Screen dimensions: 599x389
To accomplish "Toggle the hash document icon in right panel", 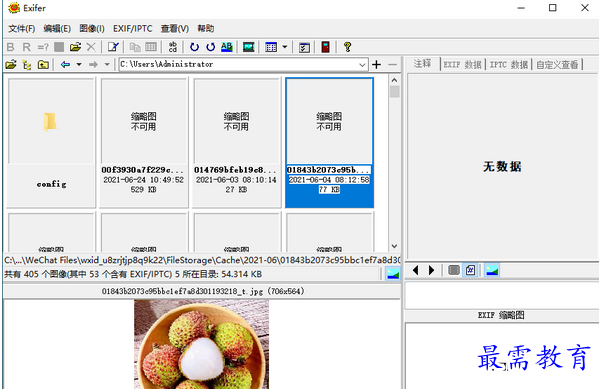I will [x=471, y=270].
